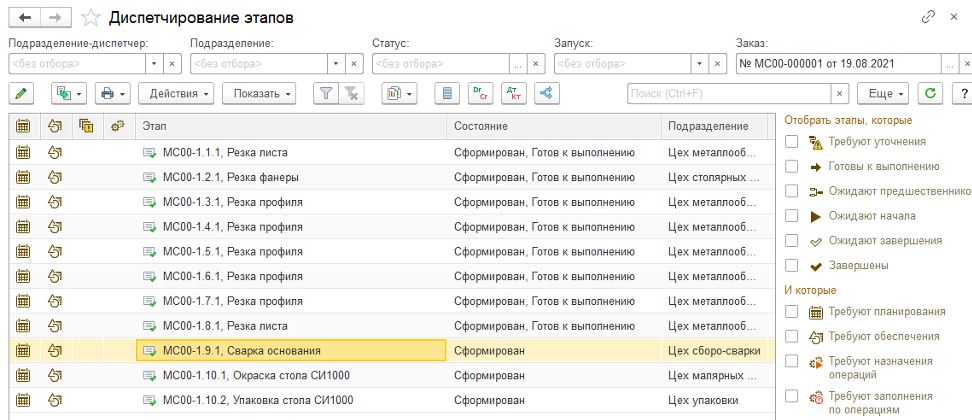Clear Подразделение-диспетчер filter with X

point(172,64)
